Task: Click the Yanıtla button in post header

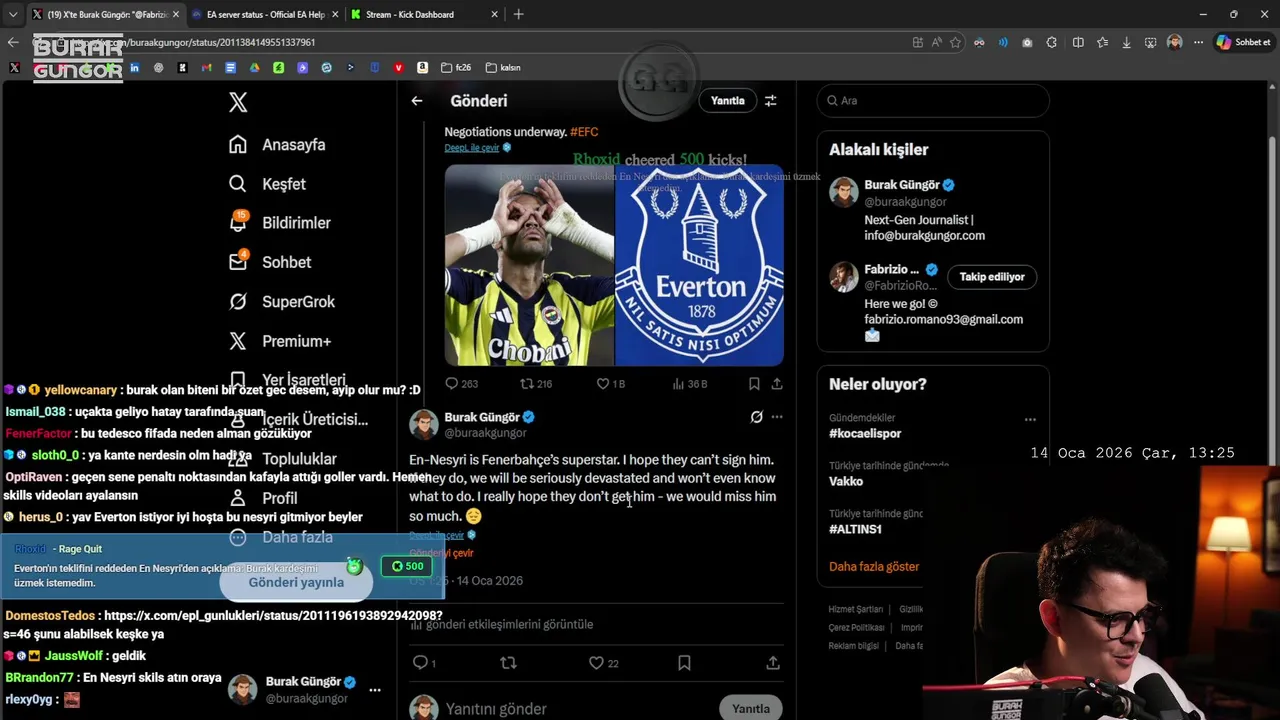Action: (728, 101)
